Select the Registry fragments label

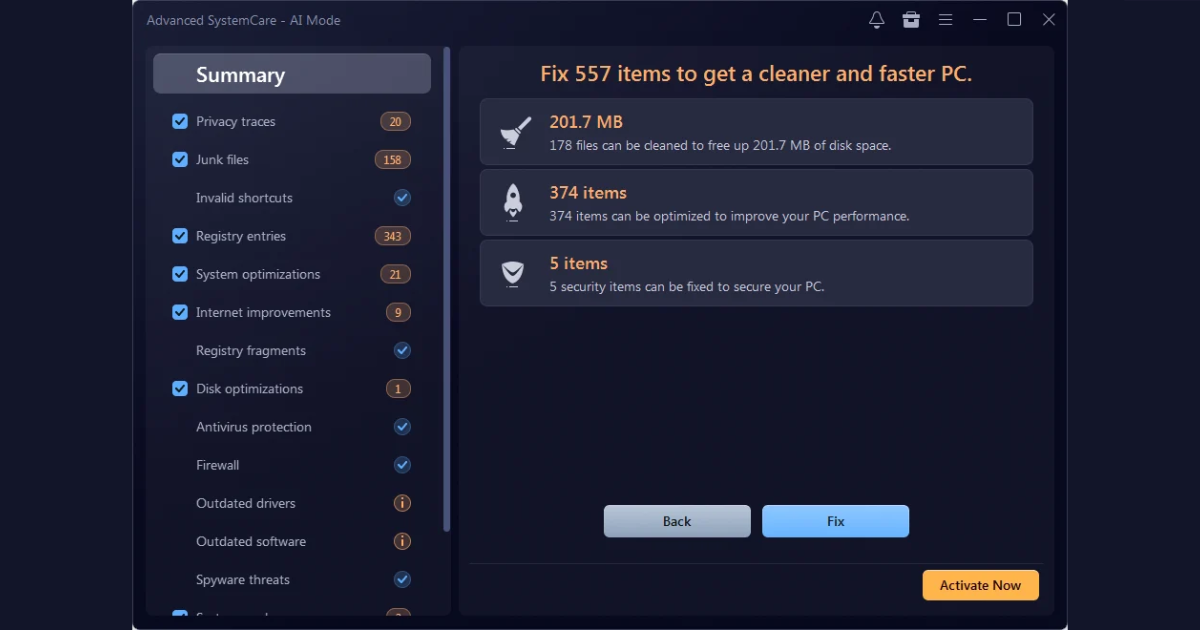(x=251, y=351)
